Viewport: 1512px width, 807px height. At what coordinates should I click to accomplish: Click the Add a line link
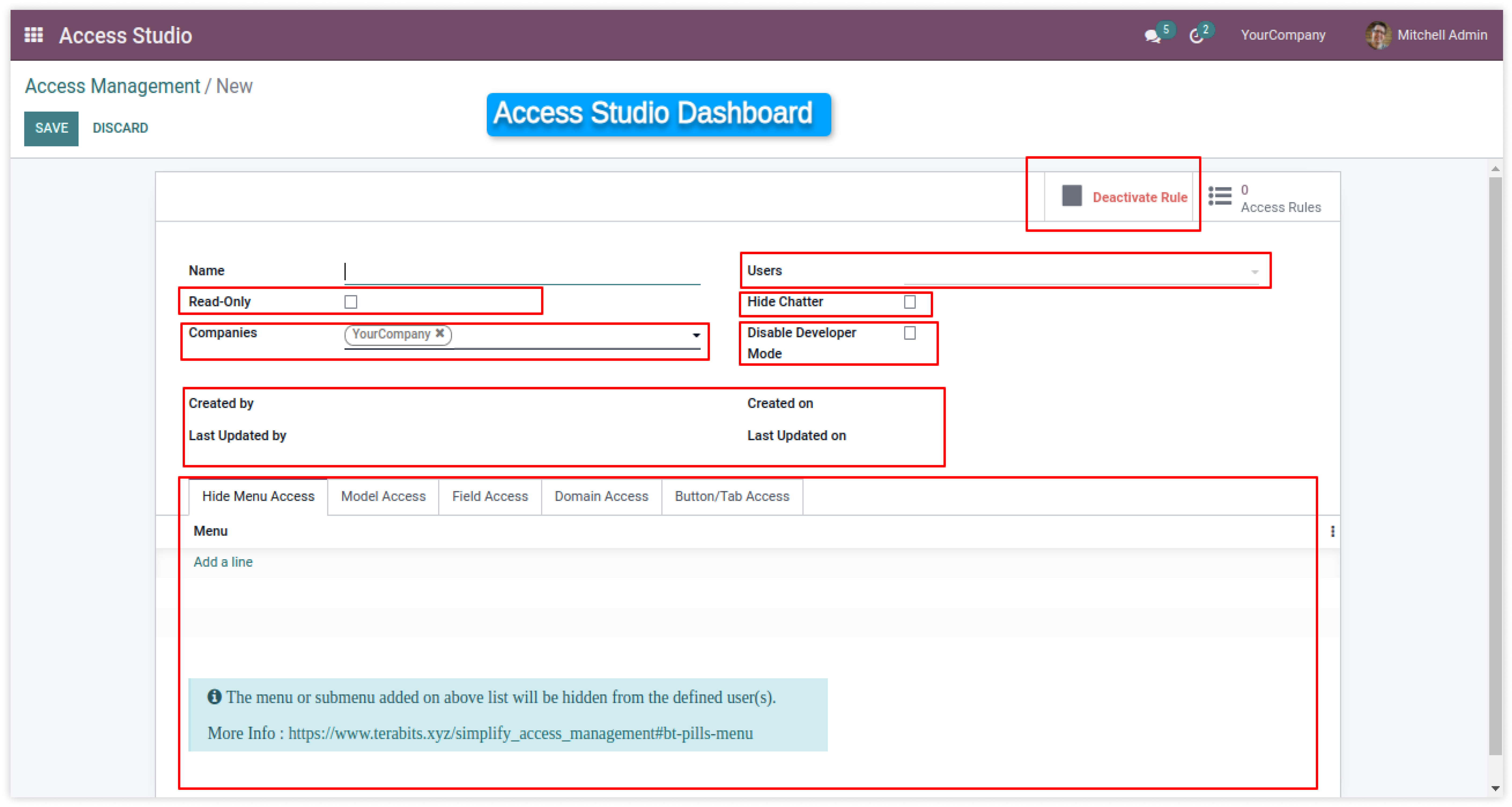pyautogui.click(x=223, y=562)
